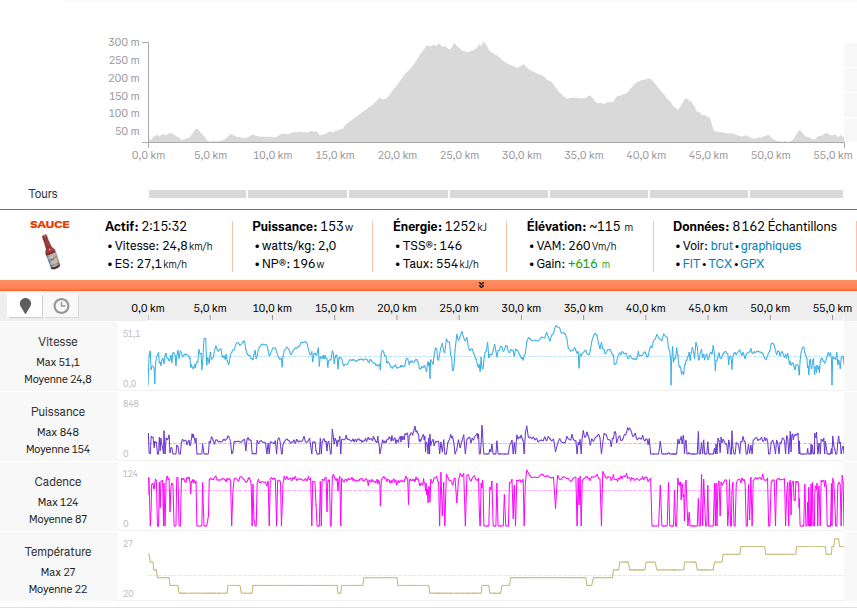Collapse the Sauce stats panel chevron

[481, 285]
